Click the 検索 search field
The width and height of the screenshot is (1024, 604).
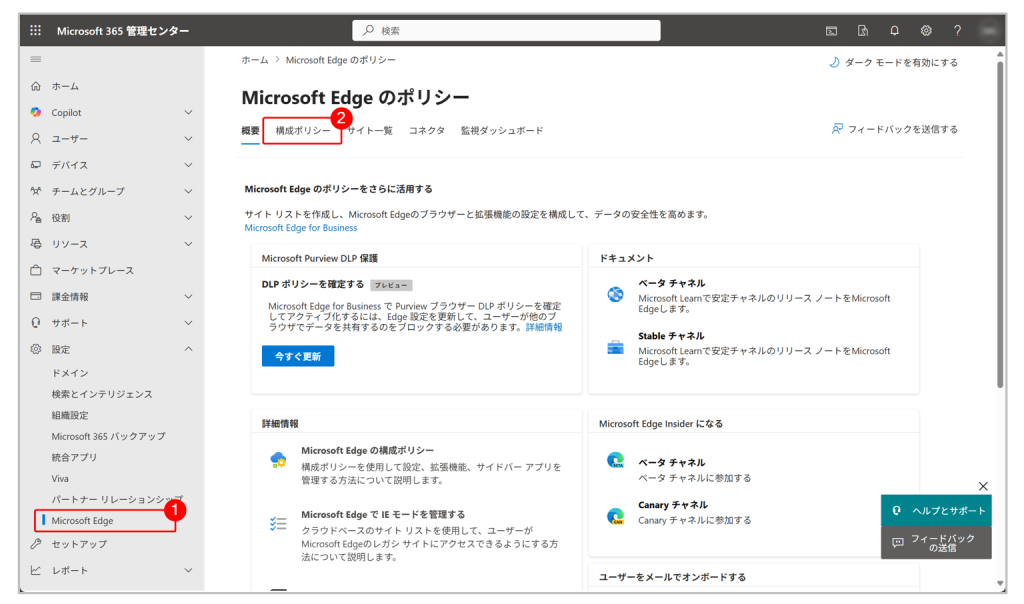click(506, 30)
